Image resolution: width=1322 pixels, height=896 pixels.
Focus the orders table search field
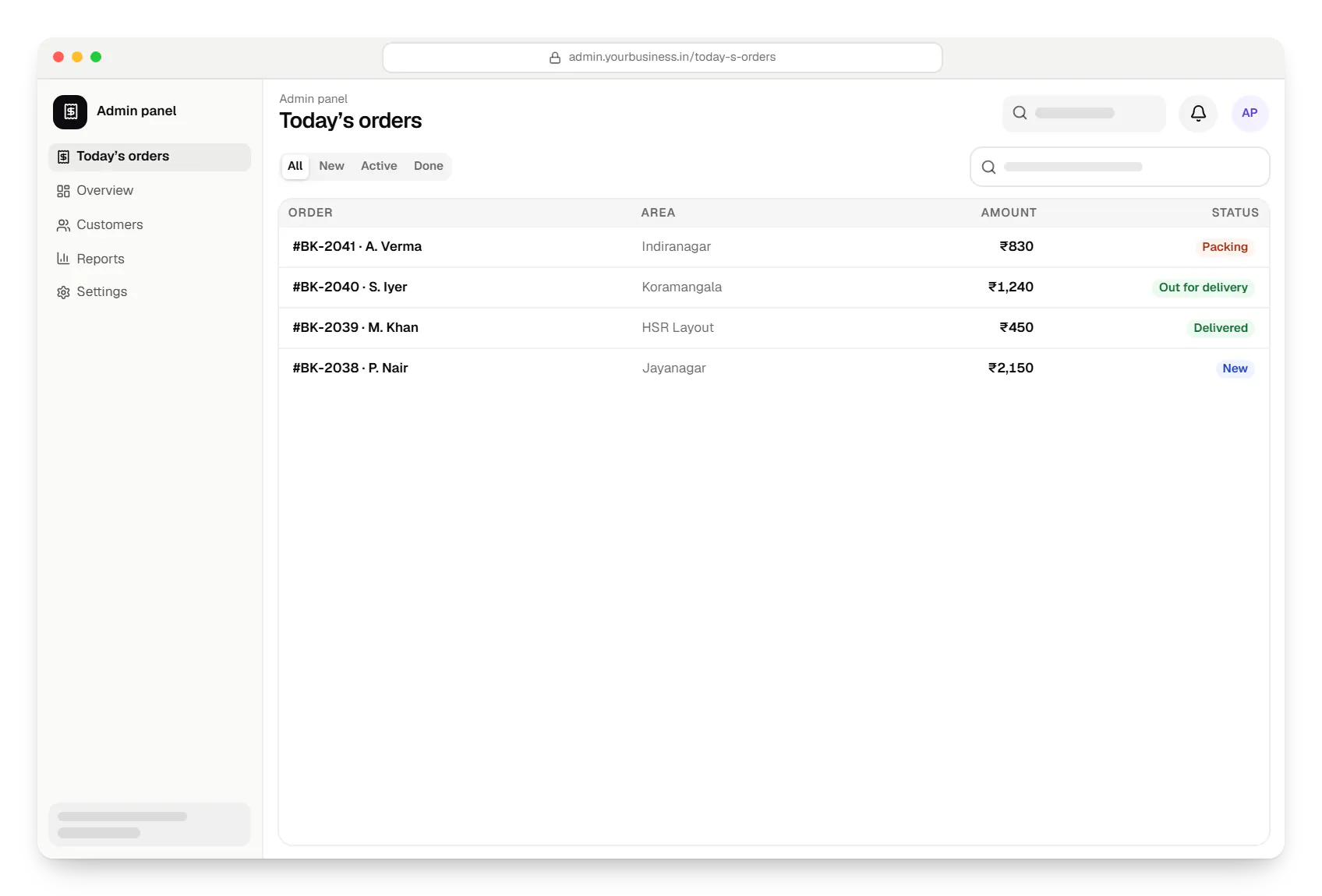click(1119, 167)
